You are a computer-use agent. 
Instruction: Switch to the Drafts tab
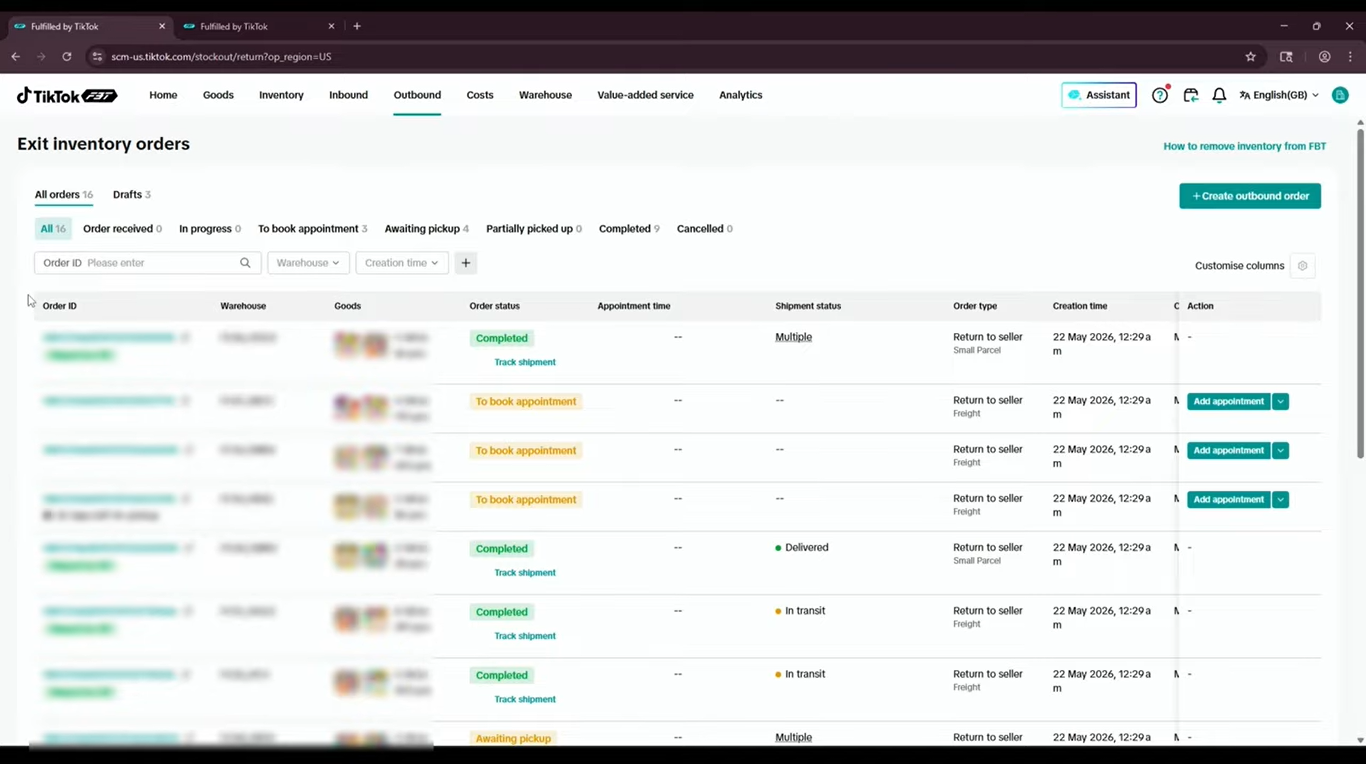tap(132, 195)
